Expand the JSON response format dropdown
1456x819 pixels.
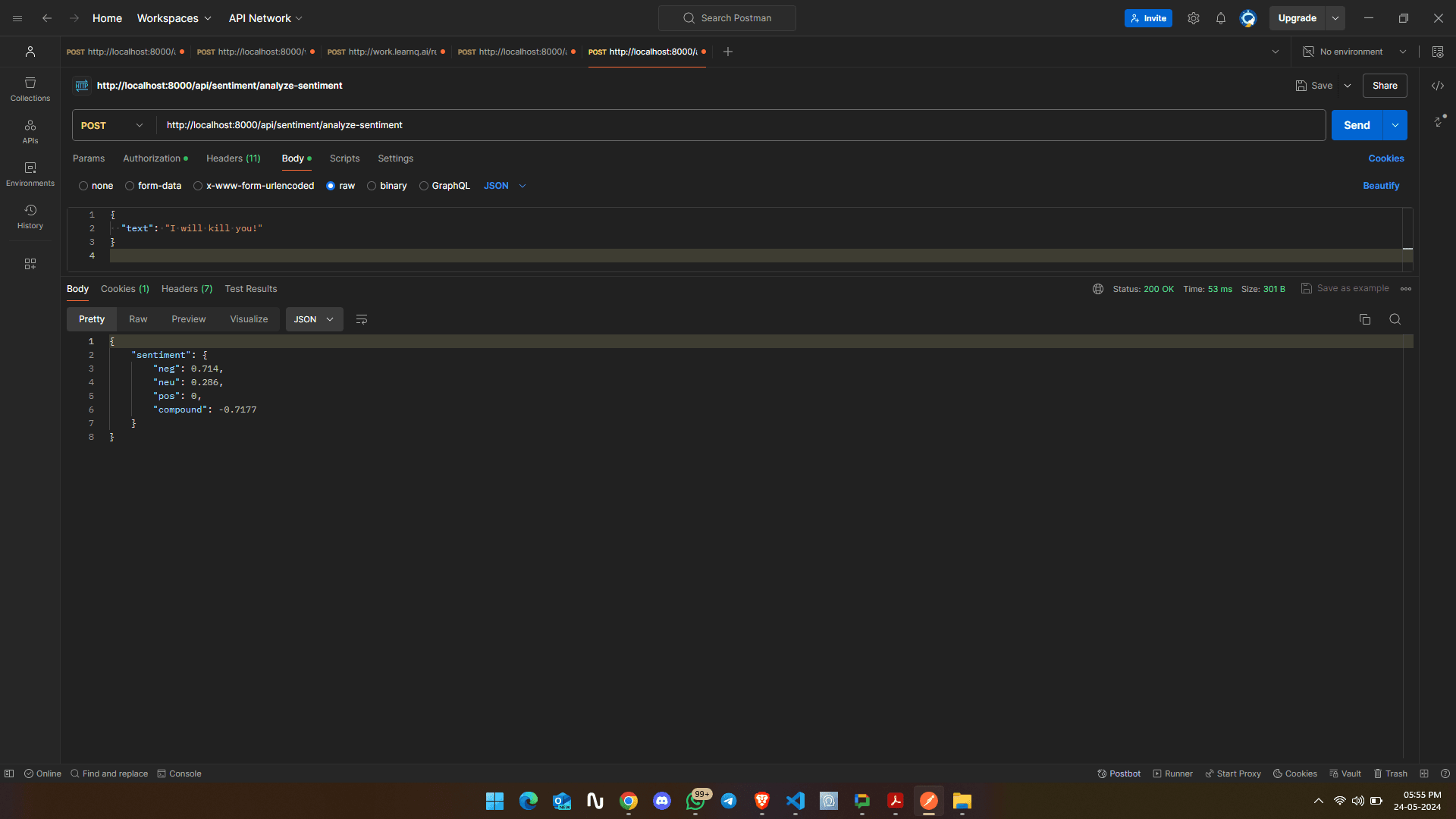coord(314,319)
